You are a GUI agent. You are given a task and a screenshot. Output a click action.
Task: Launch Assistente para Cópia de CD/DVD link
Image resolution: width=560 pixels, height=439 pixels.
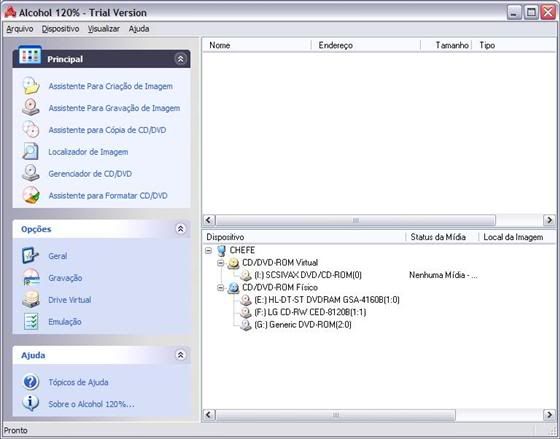[x=107, y=130]
